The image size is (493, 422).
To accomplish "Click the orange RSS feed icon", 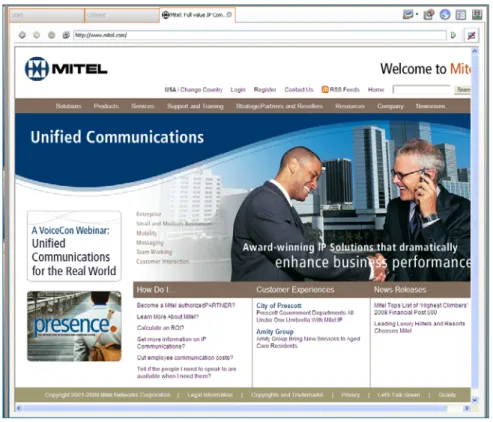I will pyautogui.click(x=325, y=89).
